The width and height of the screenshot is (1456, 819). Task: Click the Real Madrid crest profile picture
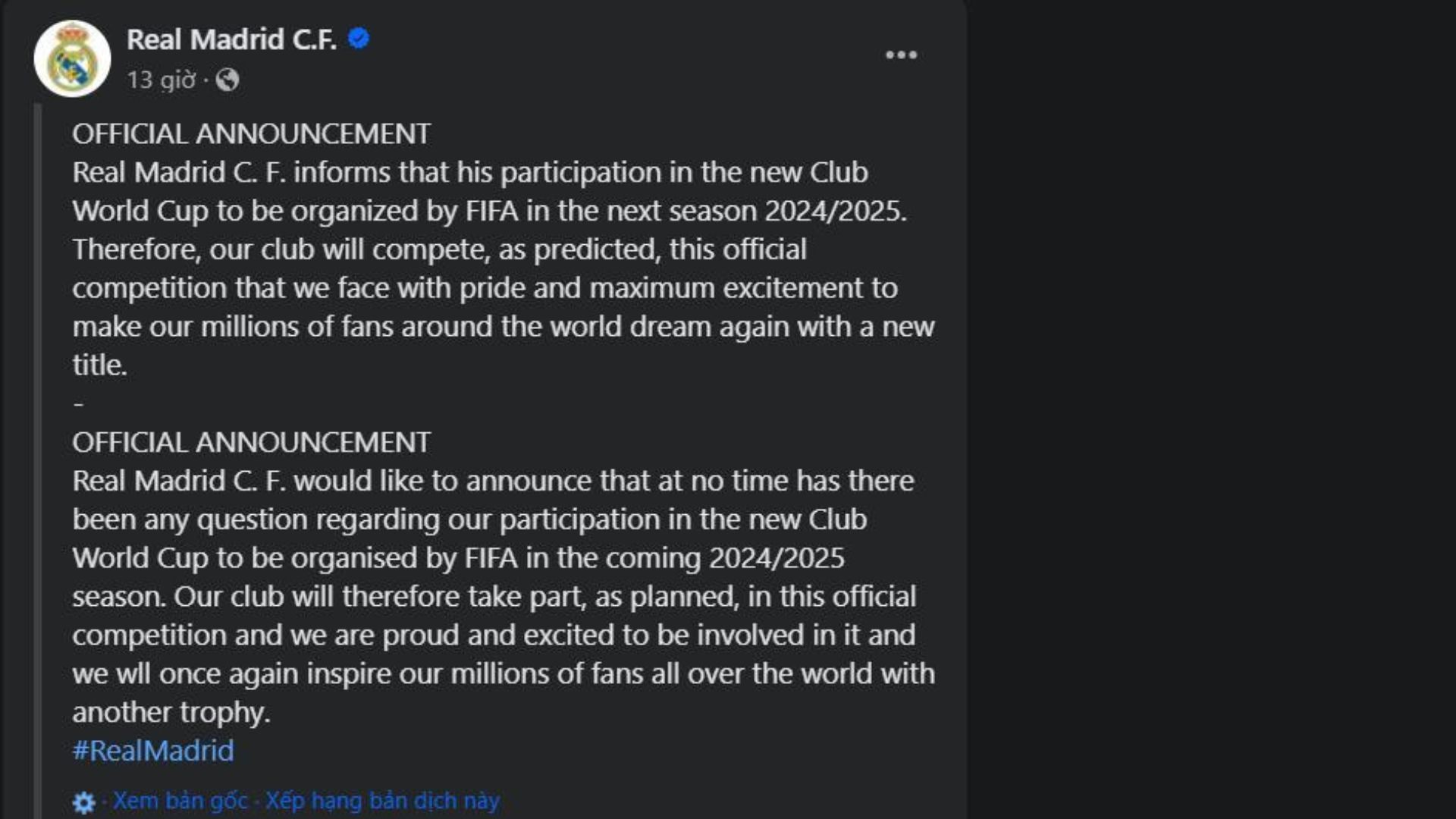tap(72, 59)
